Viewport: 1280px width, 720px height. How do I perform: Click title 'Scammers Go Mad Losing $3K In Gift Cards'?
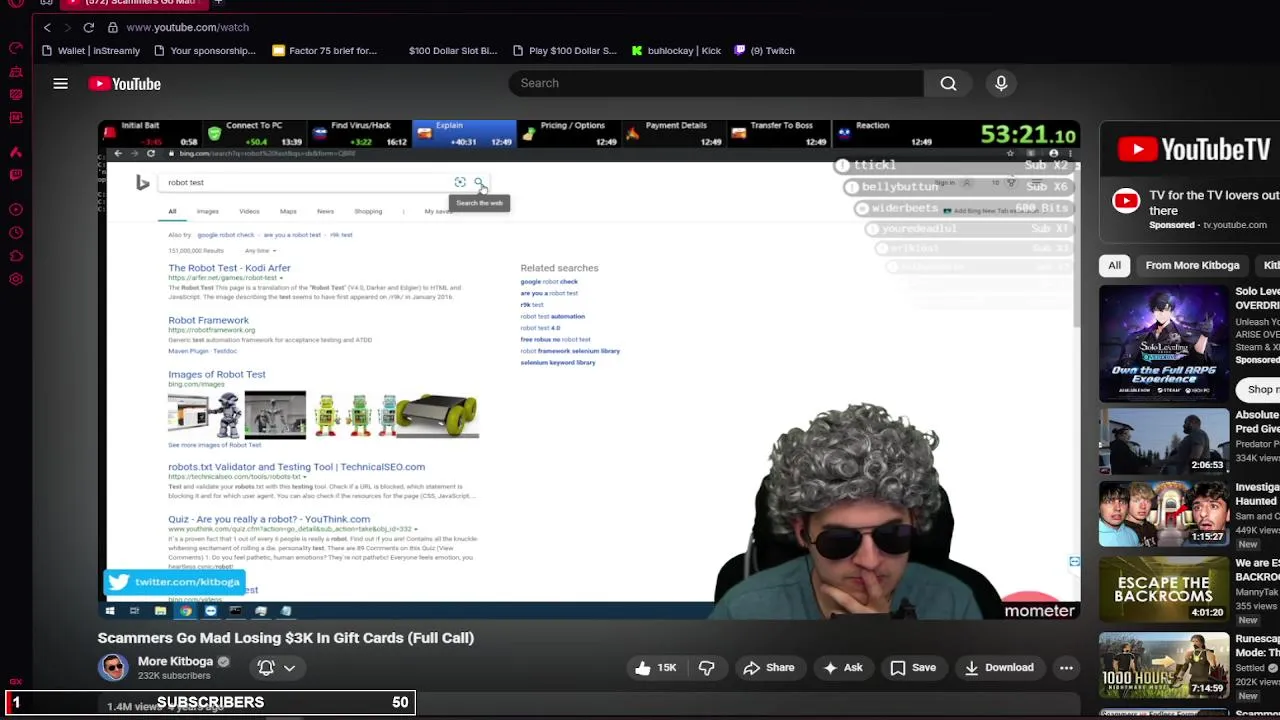(x=286, y=638)
